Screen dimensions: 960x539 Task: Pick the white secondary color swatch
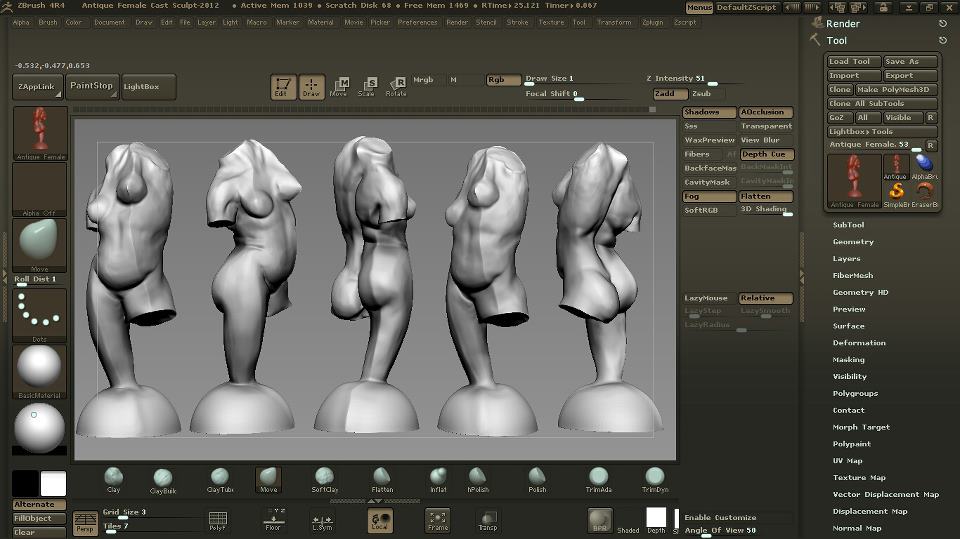[53, 484]
